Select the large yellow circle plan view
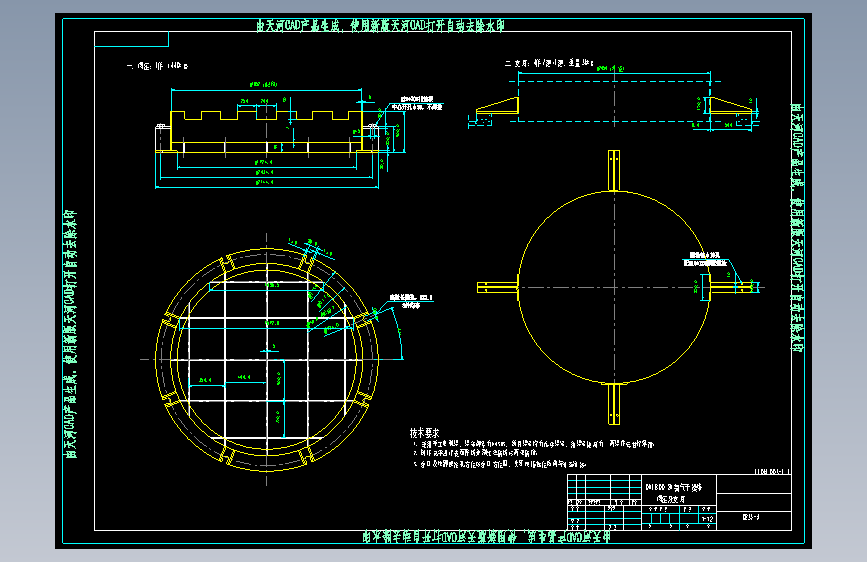867x562 pixels. tap(614, 287)
